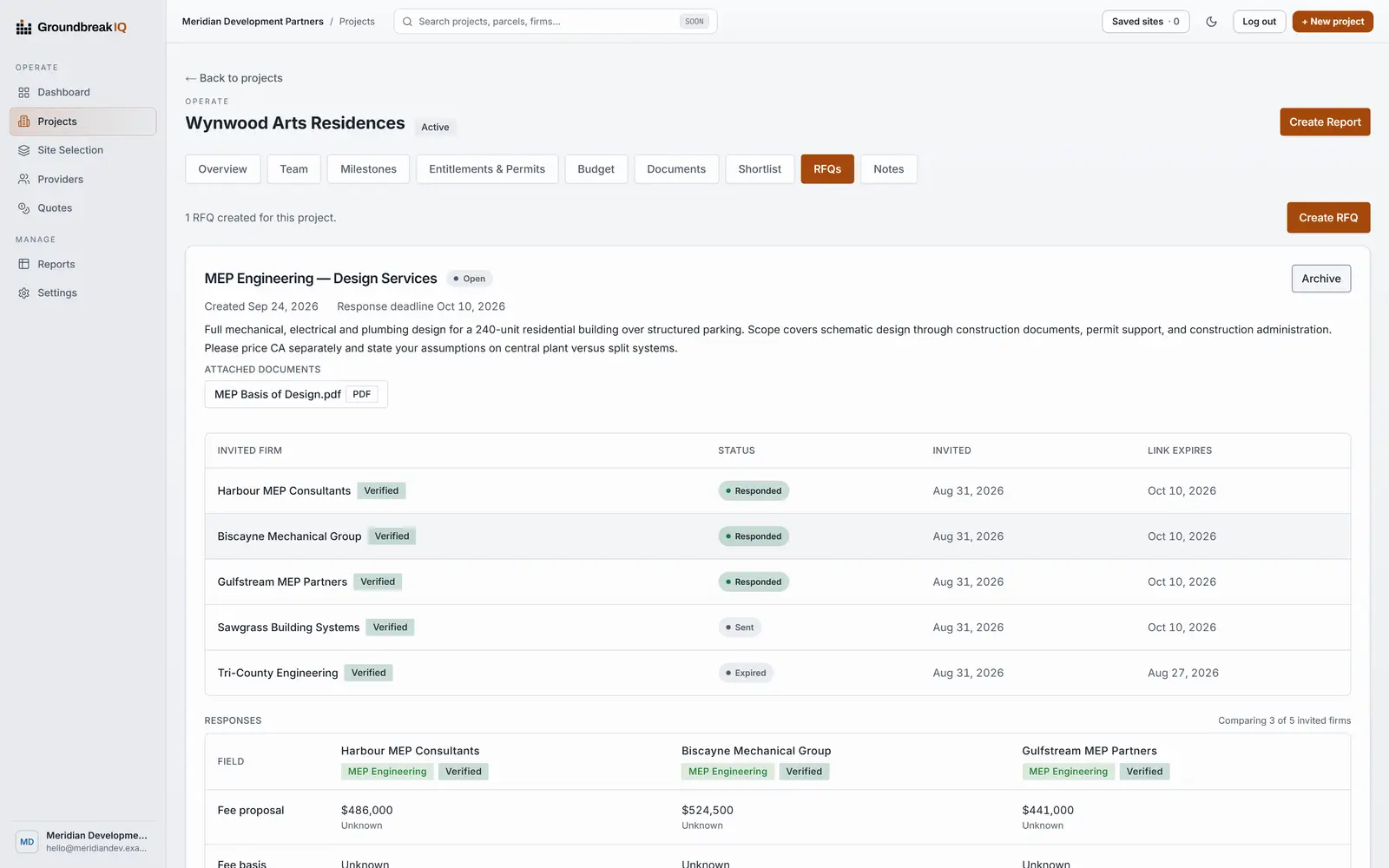Click the Open status badge on RFQ
The width and height of the screenshot is (1389, 868).
[x=470, y=279]
